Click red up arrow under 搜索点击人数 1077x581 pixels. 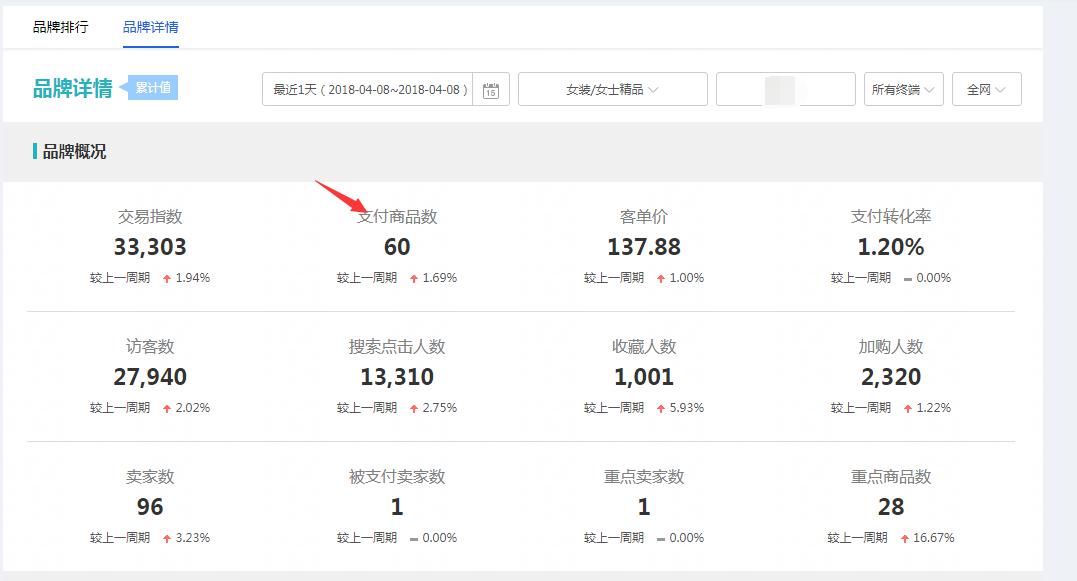click(414, 408)
